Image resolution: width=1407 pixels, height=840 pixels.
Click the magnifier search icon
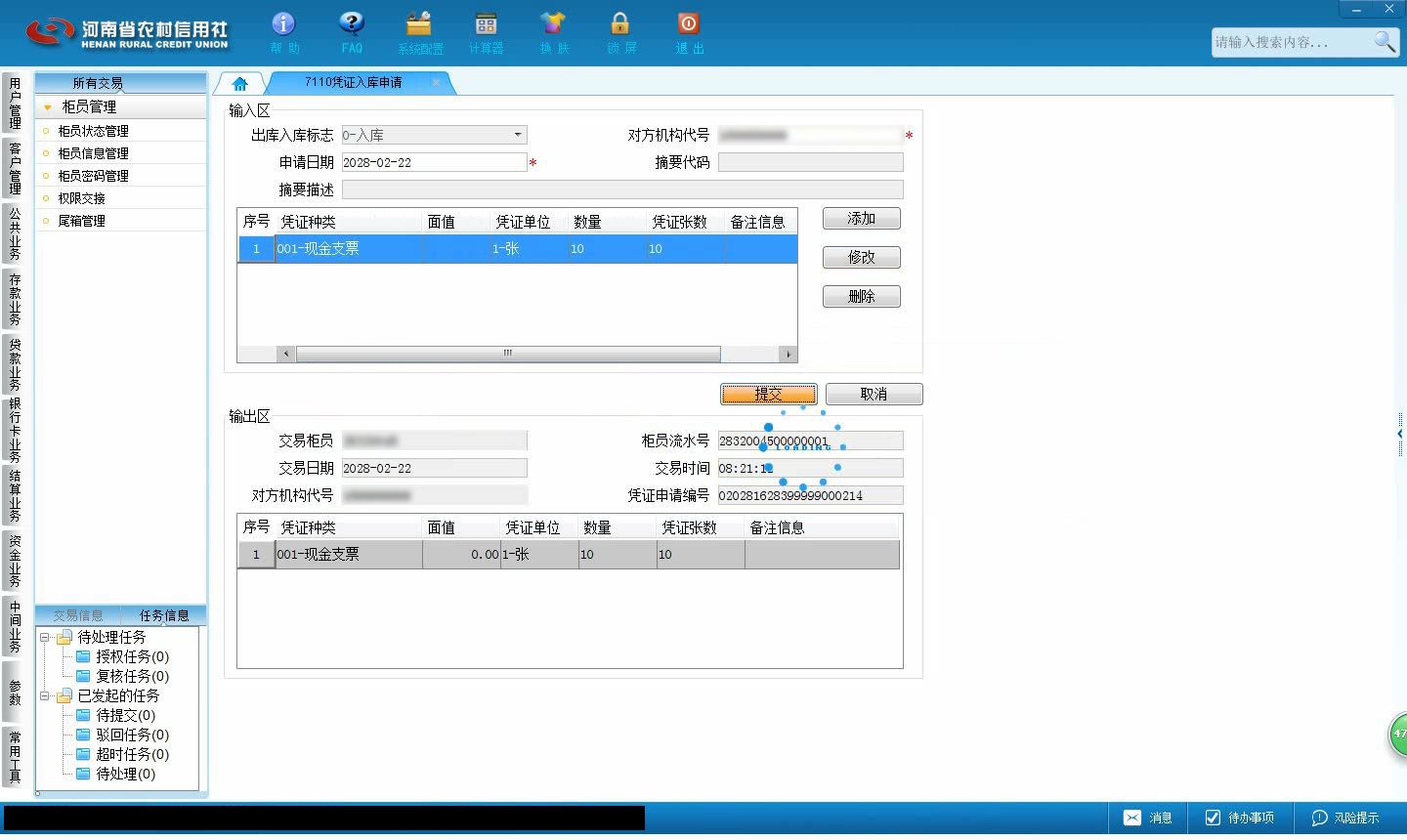point(1386,41)
